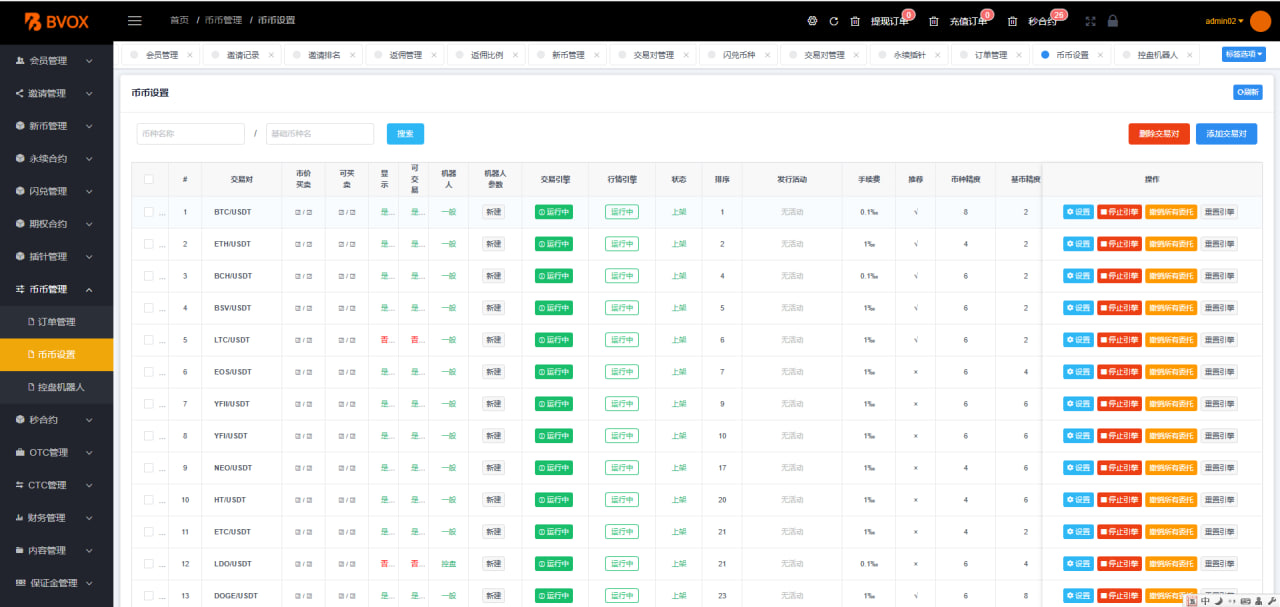Open the admin02 user dropdown
1280x607 pixels.
pos(1225,21)
